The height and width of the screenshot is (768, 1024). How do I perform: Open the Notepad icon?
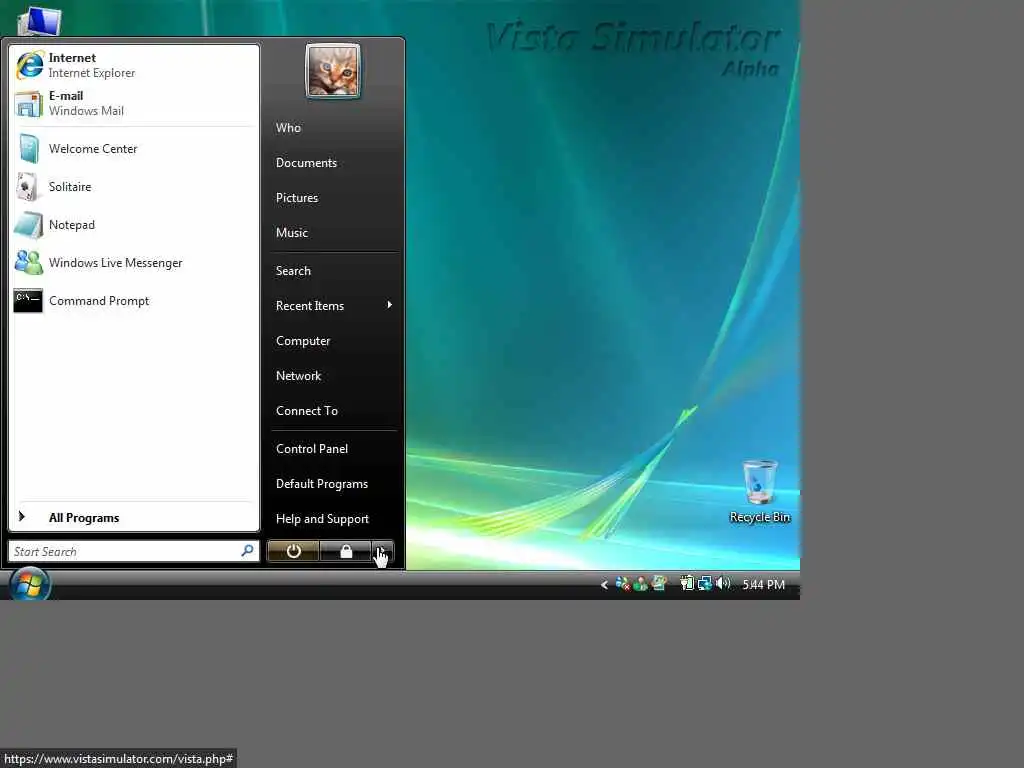pyautogui.click(x=28, y=225)
